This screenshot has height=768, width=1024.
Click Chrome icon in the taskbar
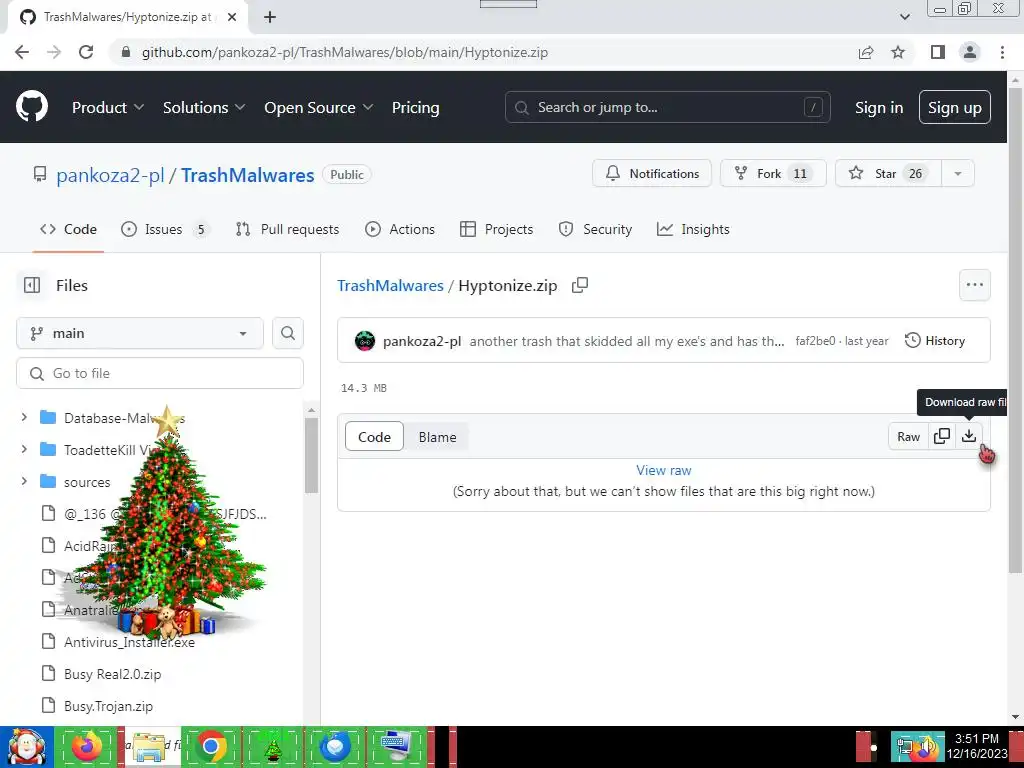coord(210,746)
